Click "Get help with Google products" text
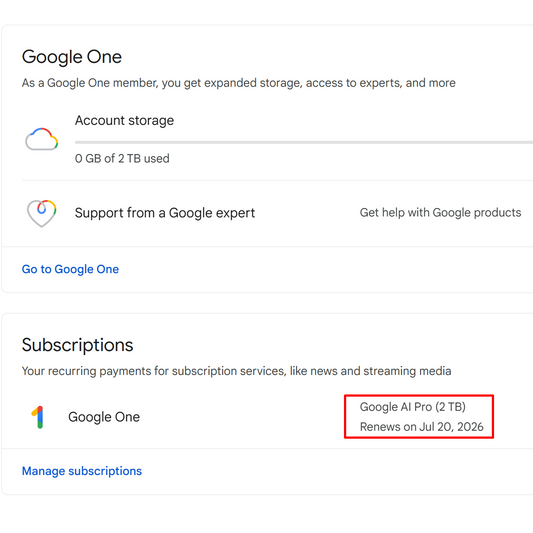The width and height of the screenshot is (533, 533). click(x=440, y=212)
